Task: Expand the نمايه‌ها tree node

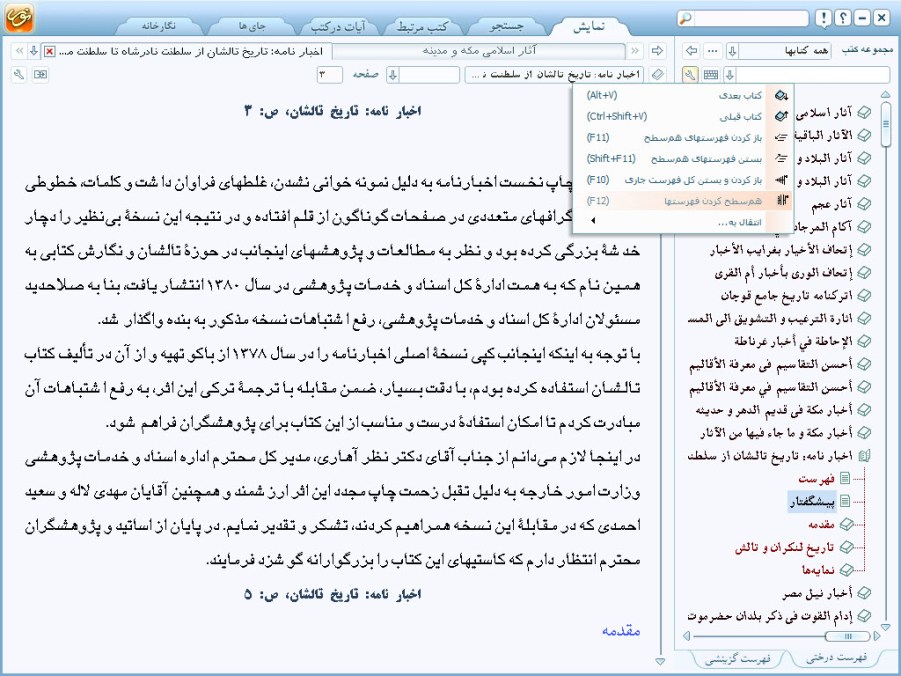Action: tap(846, 570)
